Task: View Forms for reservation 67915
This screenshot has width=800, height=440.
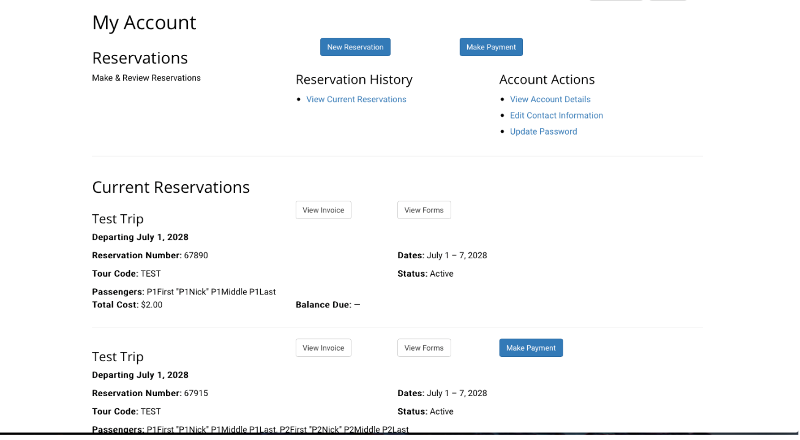Action: [x=424, y=348]
